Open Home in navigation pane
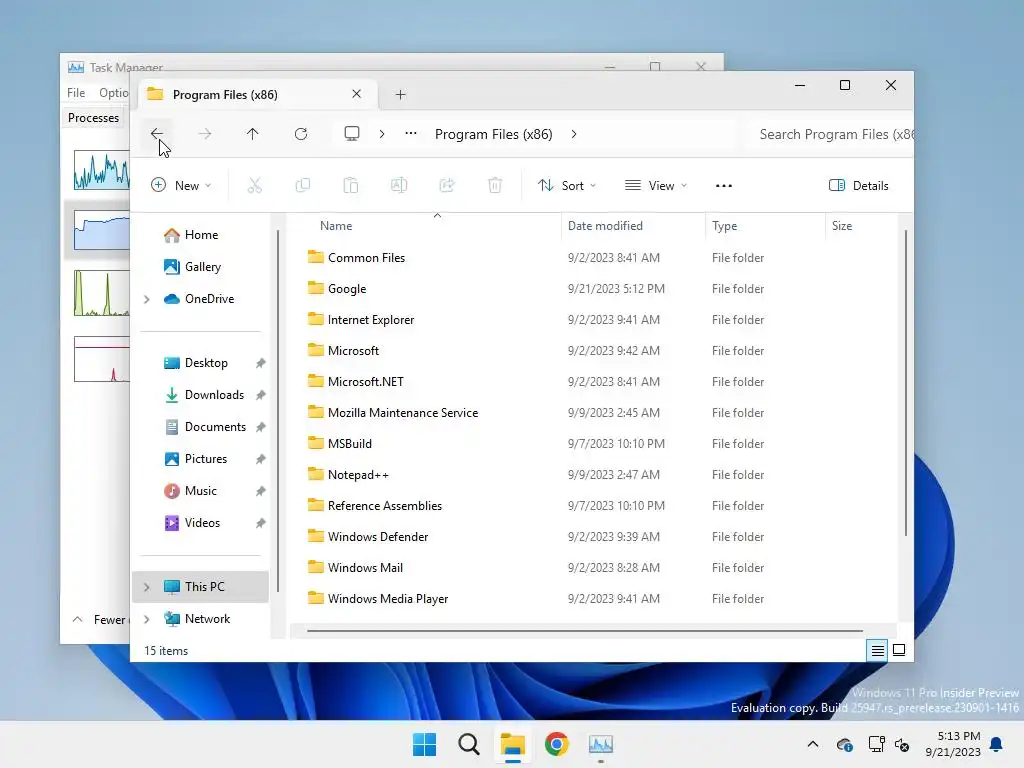The width and height of the screenshot is (1024, 768). click(x=201, y=234)
